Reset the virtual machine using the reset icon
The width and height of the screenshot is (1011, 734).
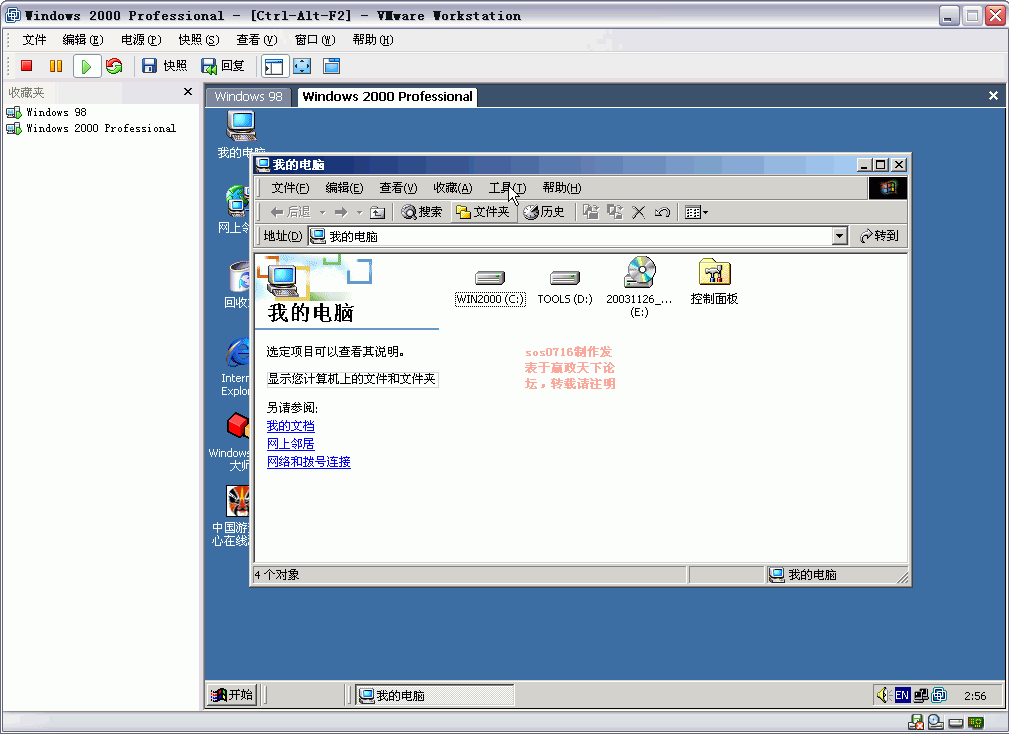click(x=114, y=66)
